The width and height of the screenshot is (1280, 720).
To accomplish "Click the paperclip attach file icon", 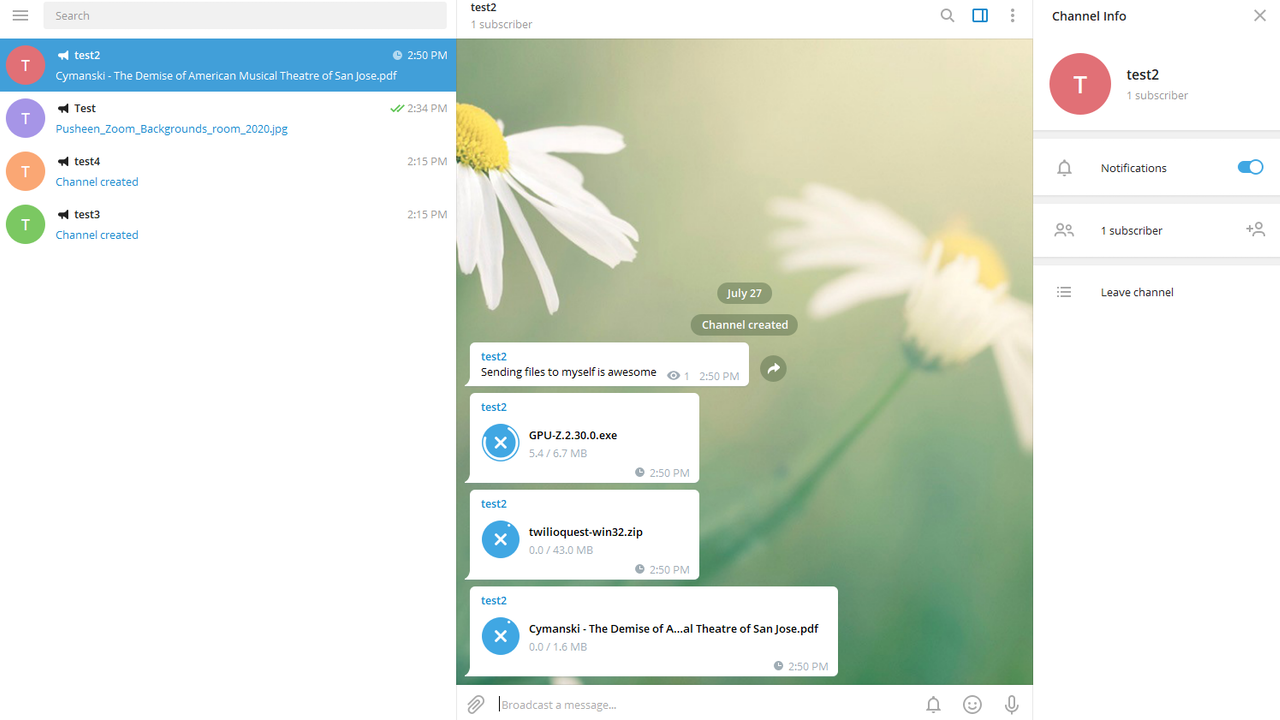I will [x=476, y=705].
